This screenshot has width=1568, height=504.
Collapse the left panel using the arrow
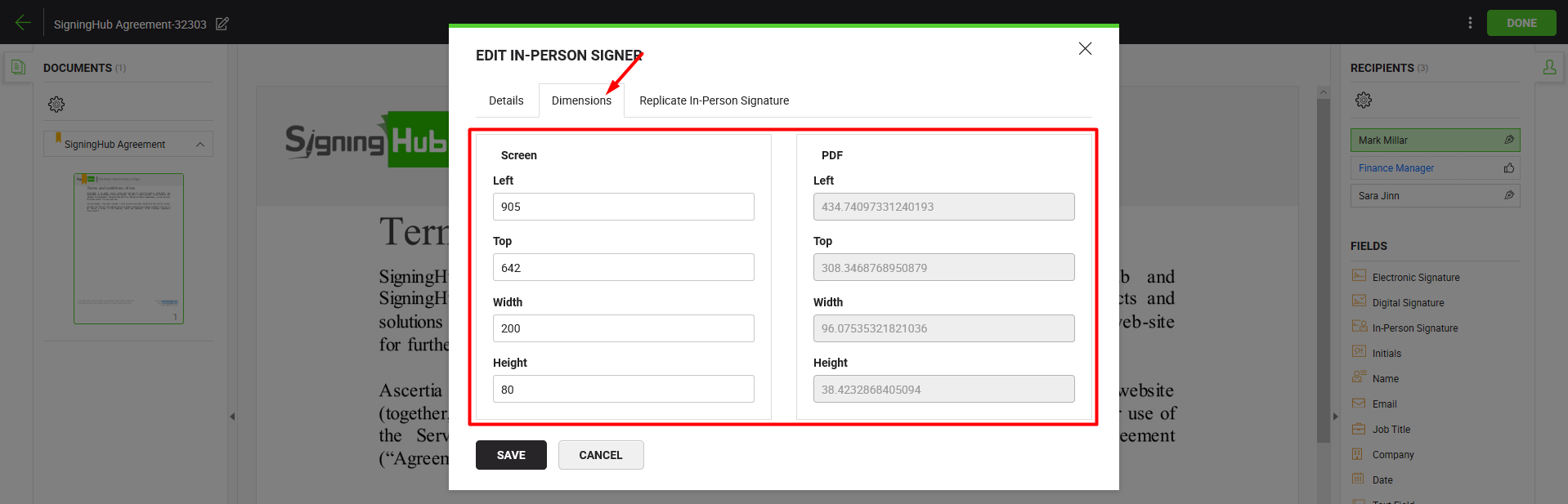click(x=232, y=417)
